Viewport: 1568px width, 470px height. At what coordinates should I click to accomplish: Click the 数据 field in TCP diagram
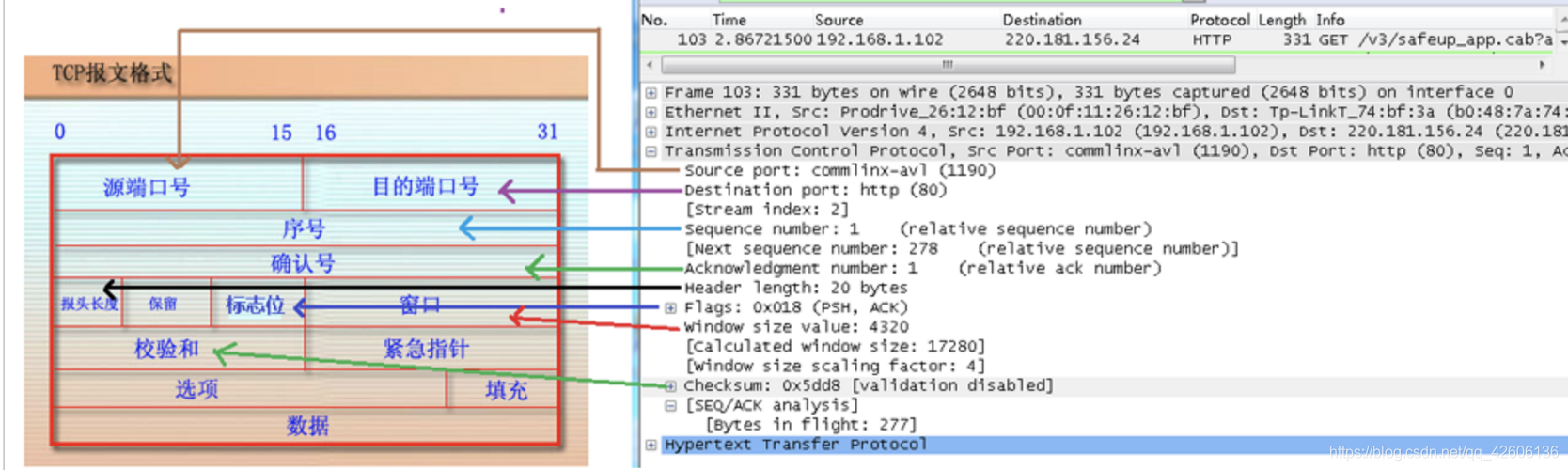[x=306, y=425]
